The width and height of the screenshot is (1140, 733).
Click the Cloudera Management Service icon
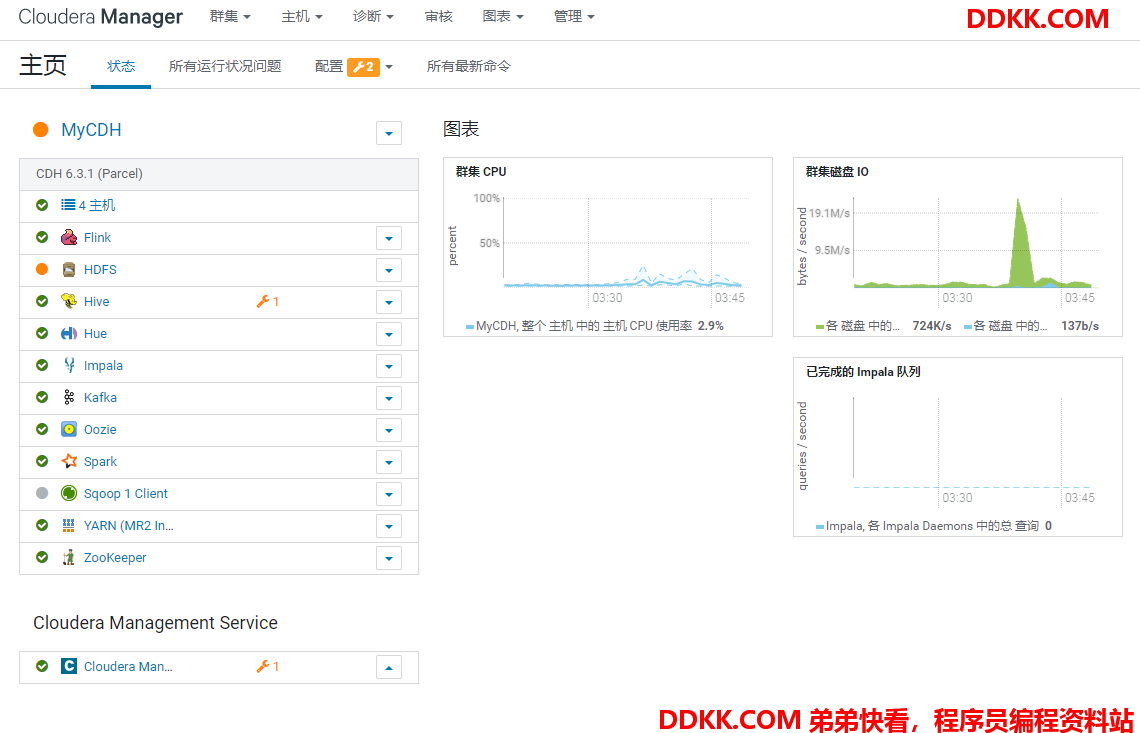click(x=69, y=666)
